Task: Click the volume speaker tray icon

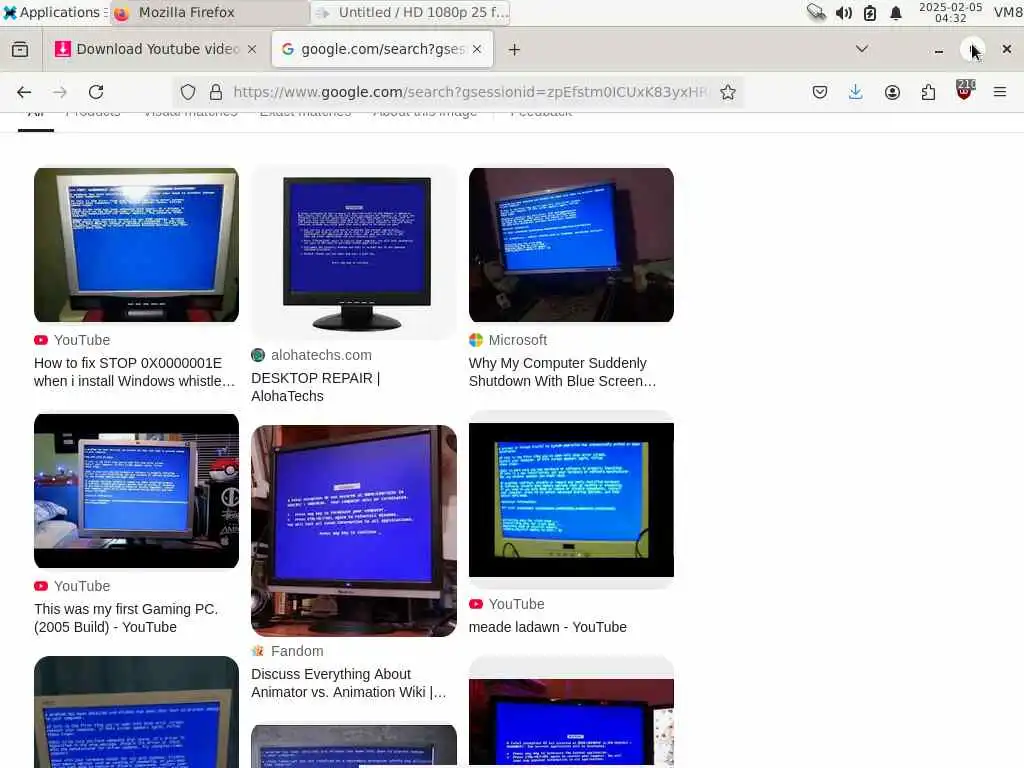Action: click(x=844, y=12)
